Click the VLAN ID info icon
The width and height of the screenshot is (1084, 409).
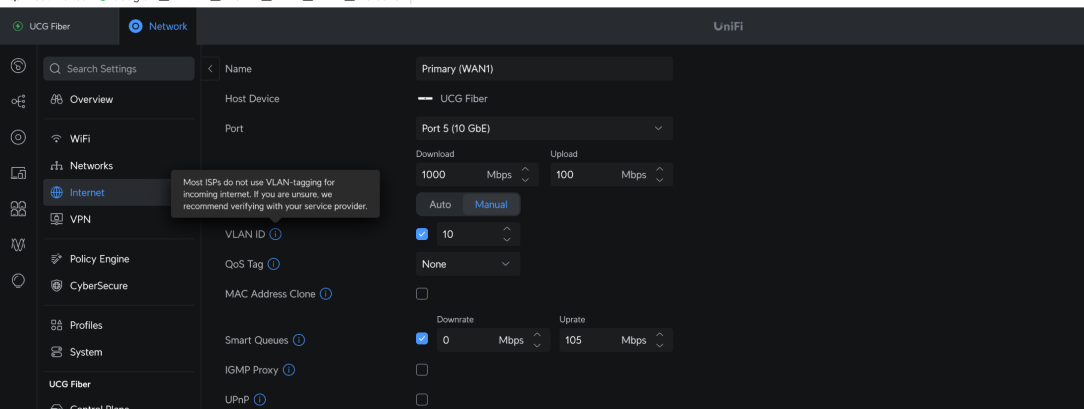275,234
